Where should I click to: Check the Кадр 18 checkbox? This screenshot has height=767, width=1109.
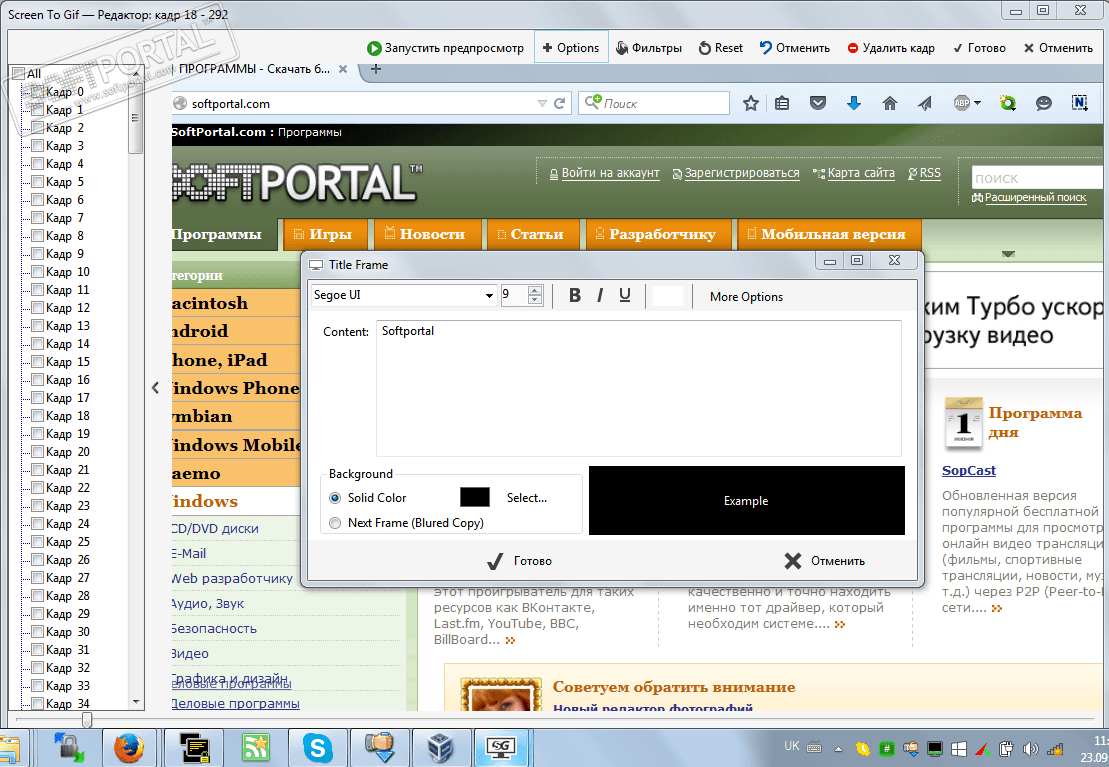(x=37, y=416)
